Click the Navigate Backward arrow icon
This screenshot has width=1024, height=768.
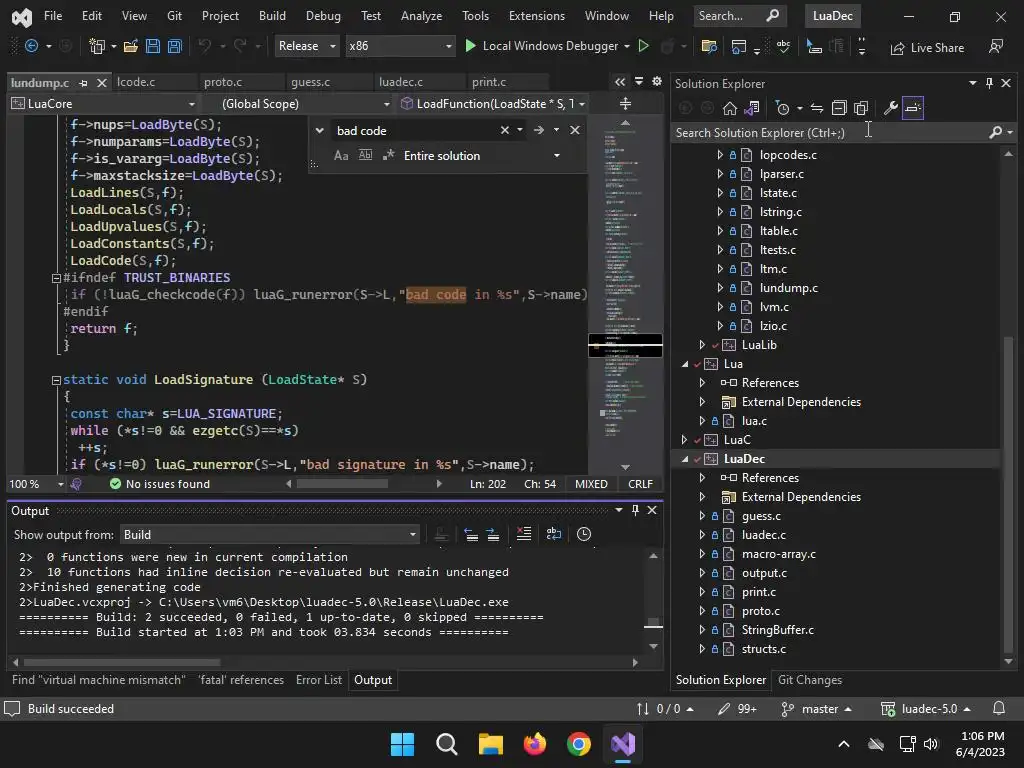(x=31, y=46)
